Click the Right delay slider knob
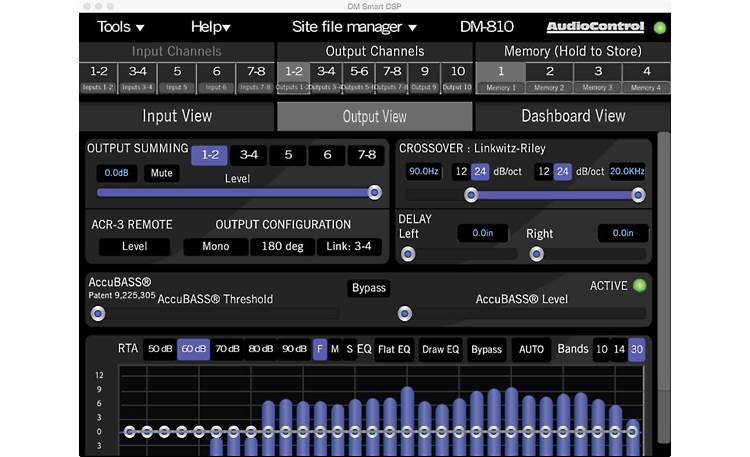Image resolution: width=750 pixels, height=457 pixels. tap(536, 254)
